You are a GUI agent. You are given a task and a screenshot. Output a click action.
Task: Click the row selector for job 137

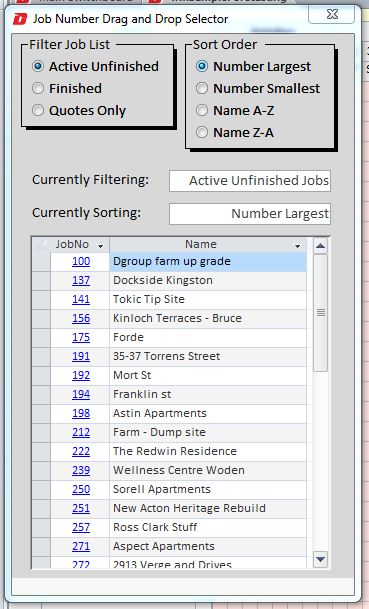(41, 281)
